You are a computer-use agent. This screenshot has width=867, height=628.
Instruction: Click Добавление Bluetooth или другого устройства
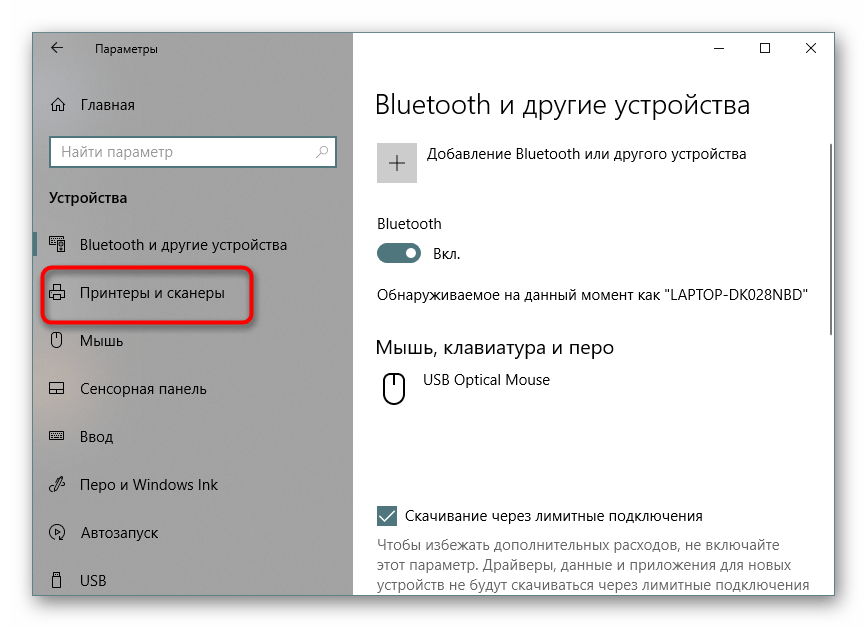pyautogui.click(x=587, y=155)
